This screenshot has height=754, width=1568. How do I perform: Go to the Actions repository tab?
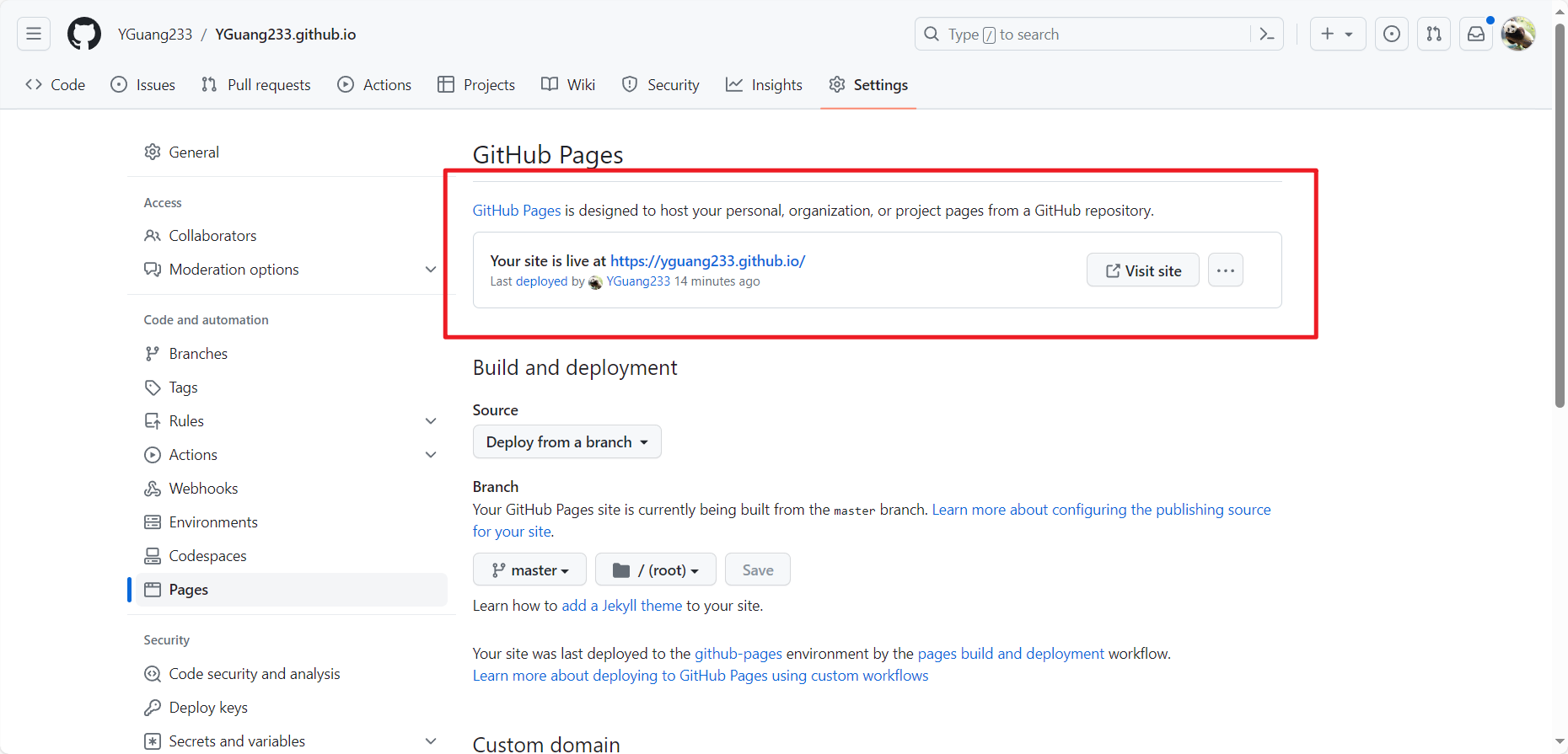374,85
